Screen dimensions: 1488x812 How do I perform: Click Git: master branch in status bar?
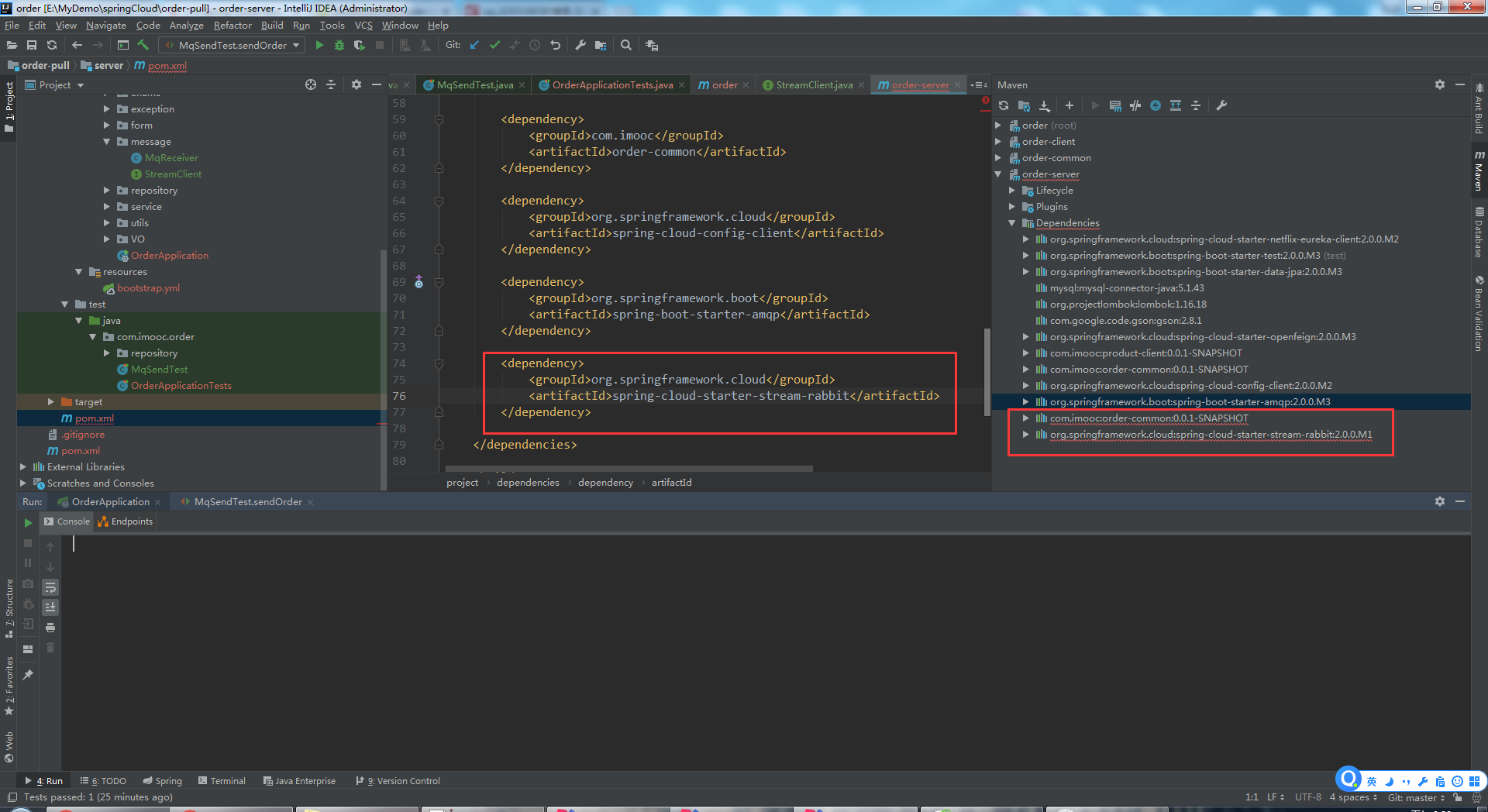click(1416, 797)
